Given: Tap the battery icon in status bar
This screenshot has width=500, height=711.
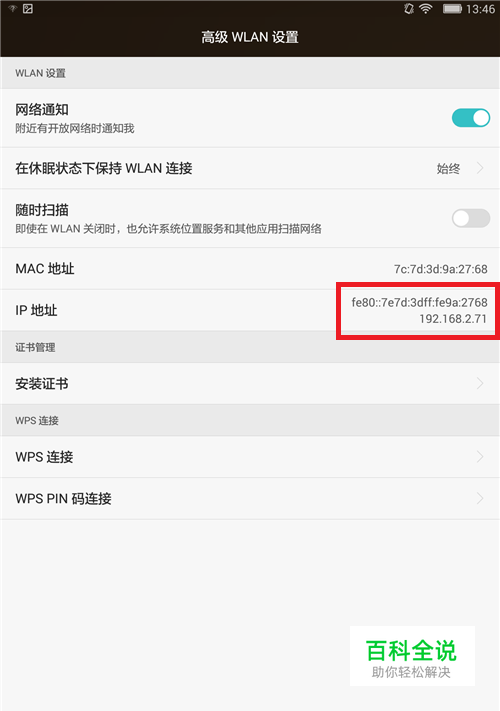Looking at the screenshot, I should tap(452, 9).
